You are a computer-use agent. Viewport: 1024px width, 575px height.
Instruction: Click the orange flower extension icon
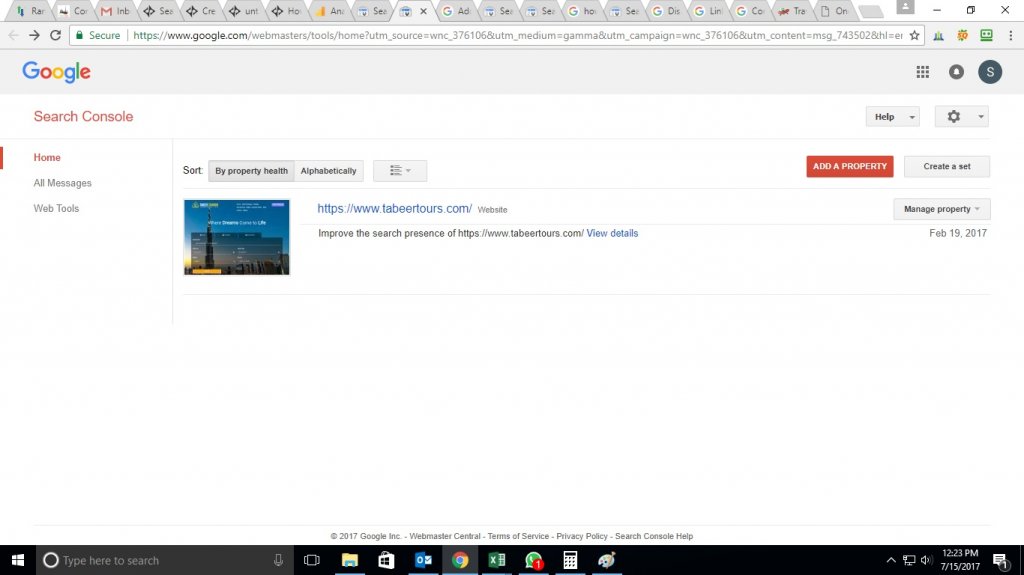[x=963, y=35]
